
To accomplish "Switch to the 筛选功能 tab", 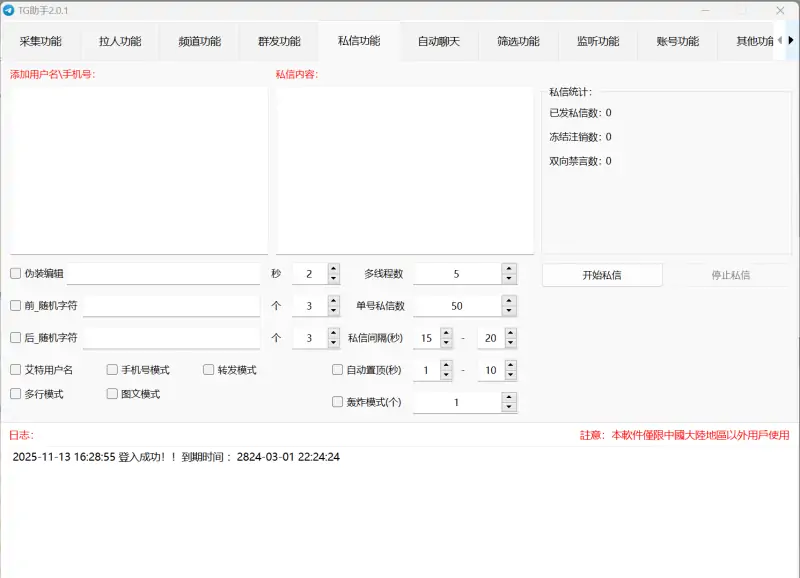I will coord(517,42).
